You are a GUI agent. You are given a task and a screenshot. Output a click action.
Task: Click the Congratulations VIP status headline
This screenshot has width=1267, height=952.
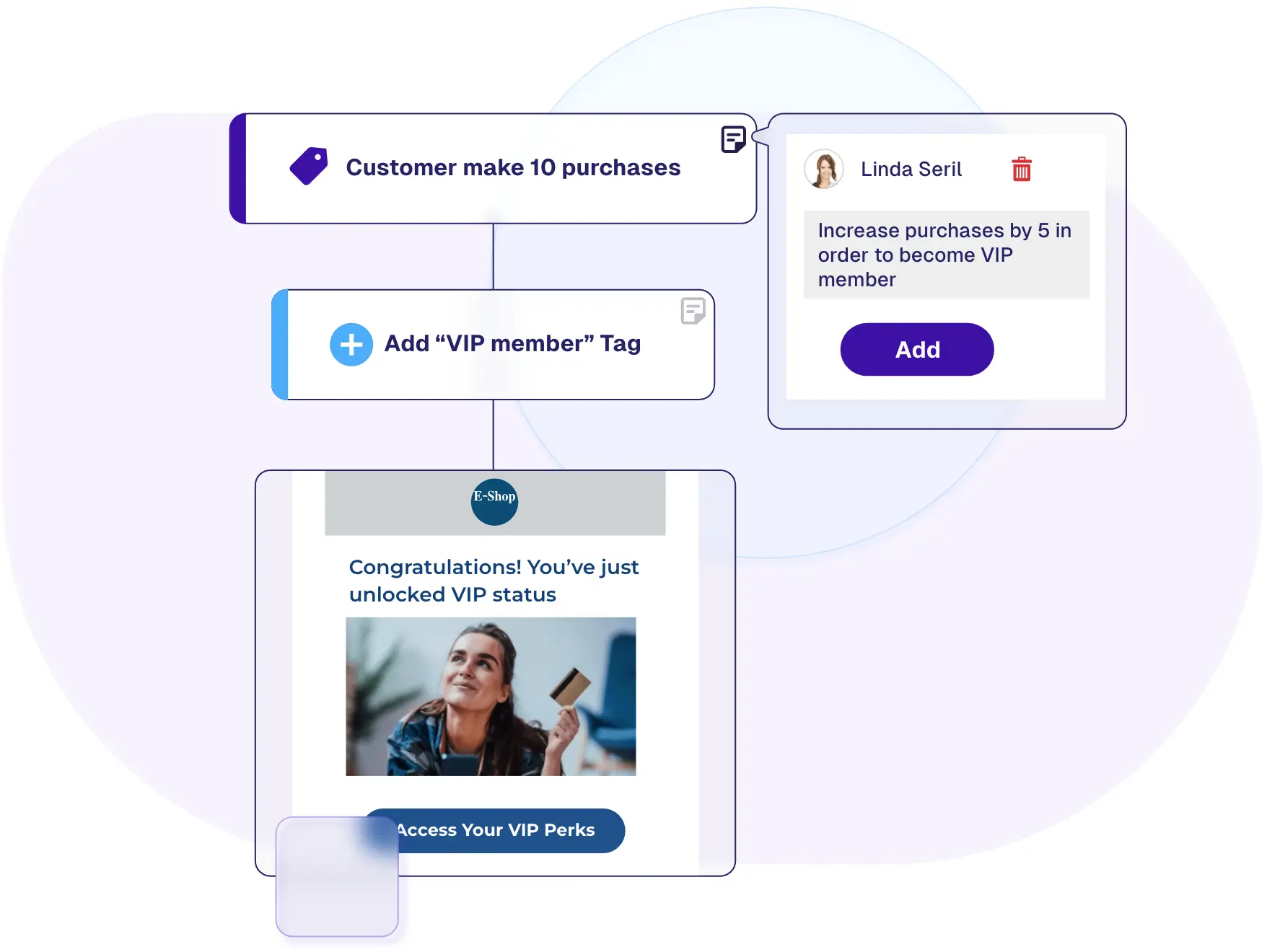coord(494,581)
